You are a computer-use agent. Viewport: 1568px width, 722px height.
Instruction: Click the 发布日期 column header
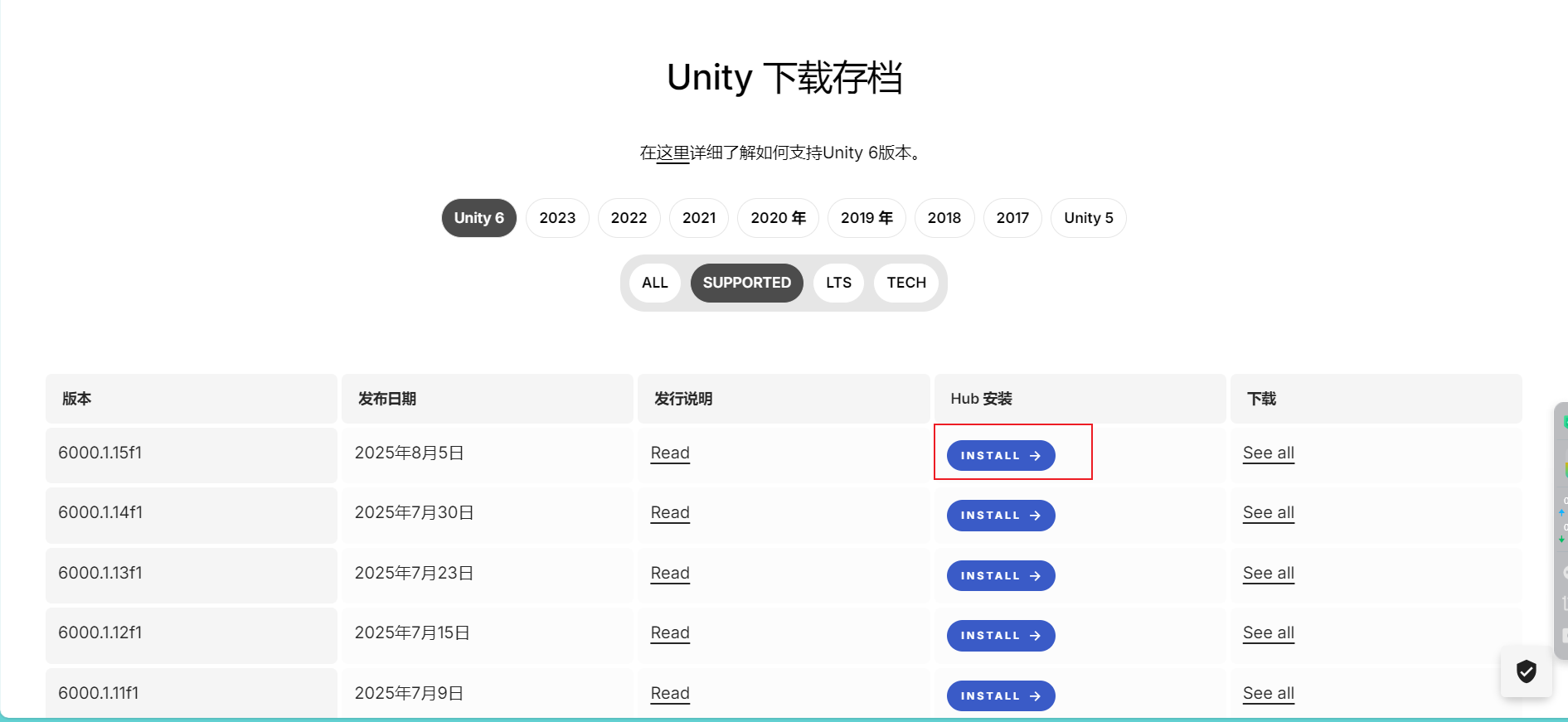click(x=488, y=399)
